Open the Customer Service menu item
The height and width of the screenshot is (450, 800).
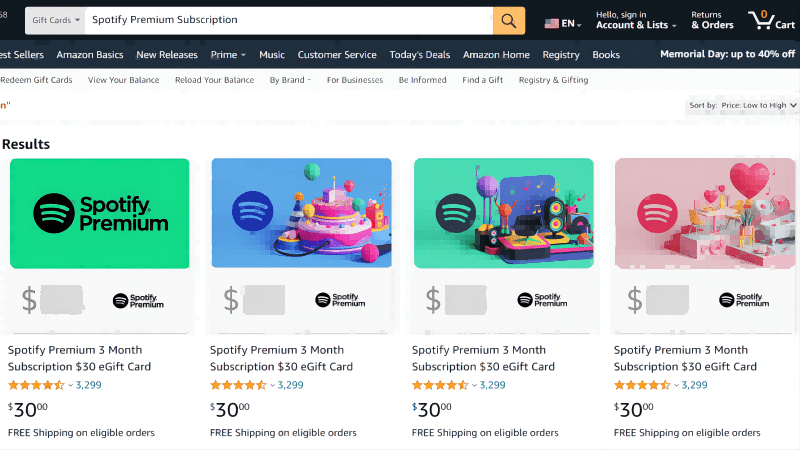[337, 55]
